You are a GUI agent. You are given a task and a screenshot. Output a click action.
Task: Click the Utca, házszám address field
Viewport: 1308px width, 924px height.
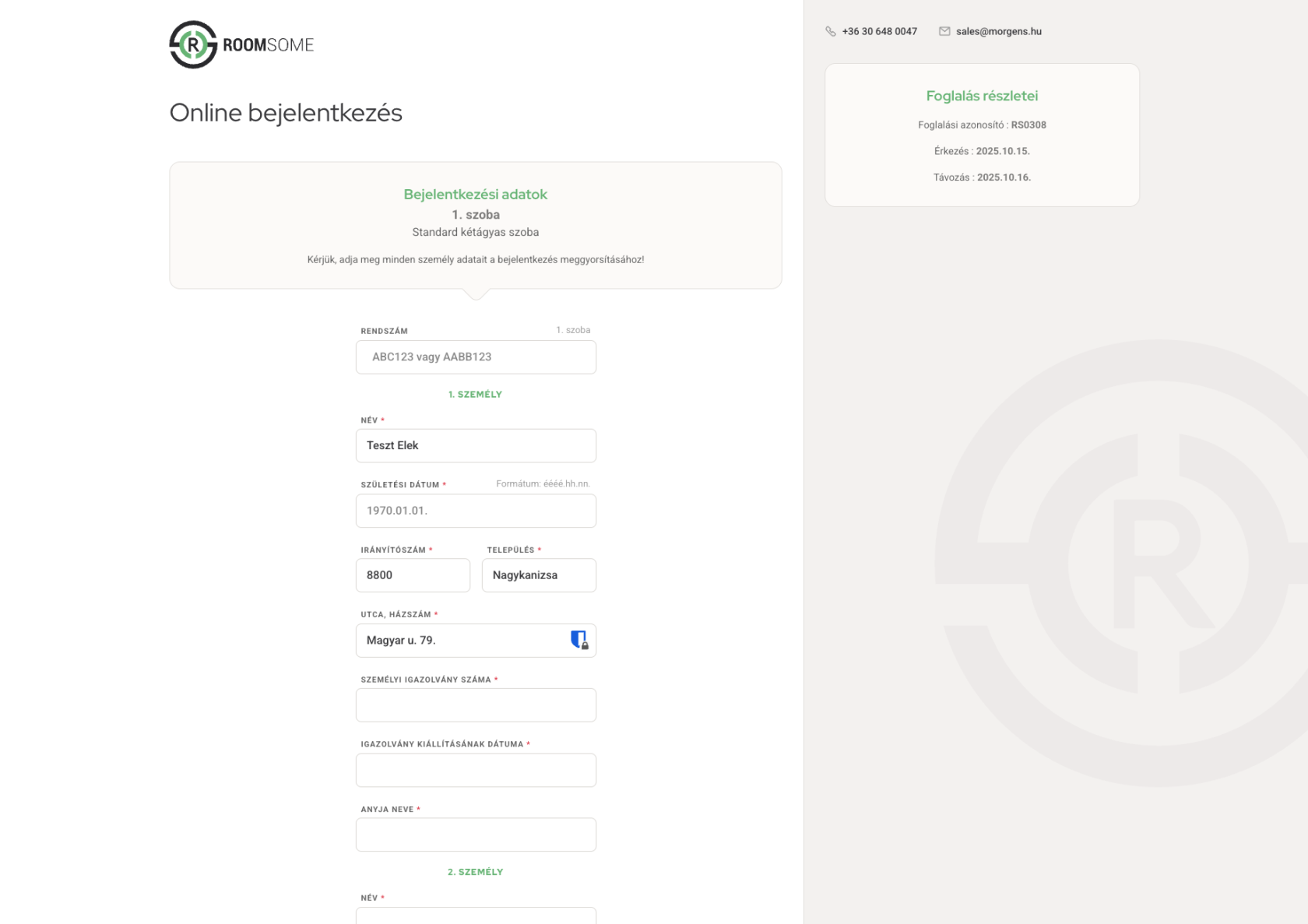click(x=463, y=641)
